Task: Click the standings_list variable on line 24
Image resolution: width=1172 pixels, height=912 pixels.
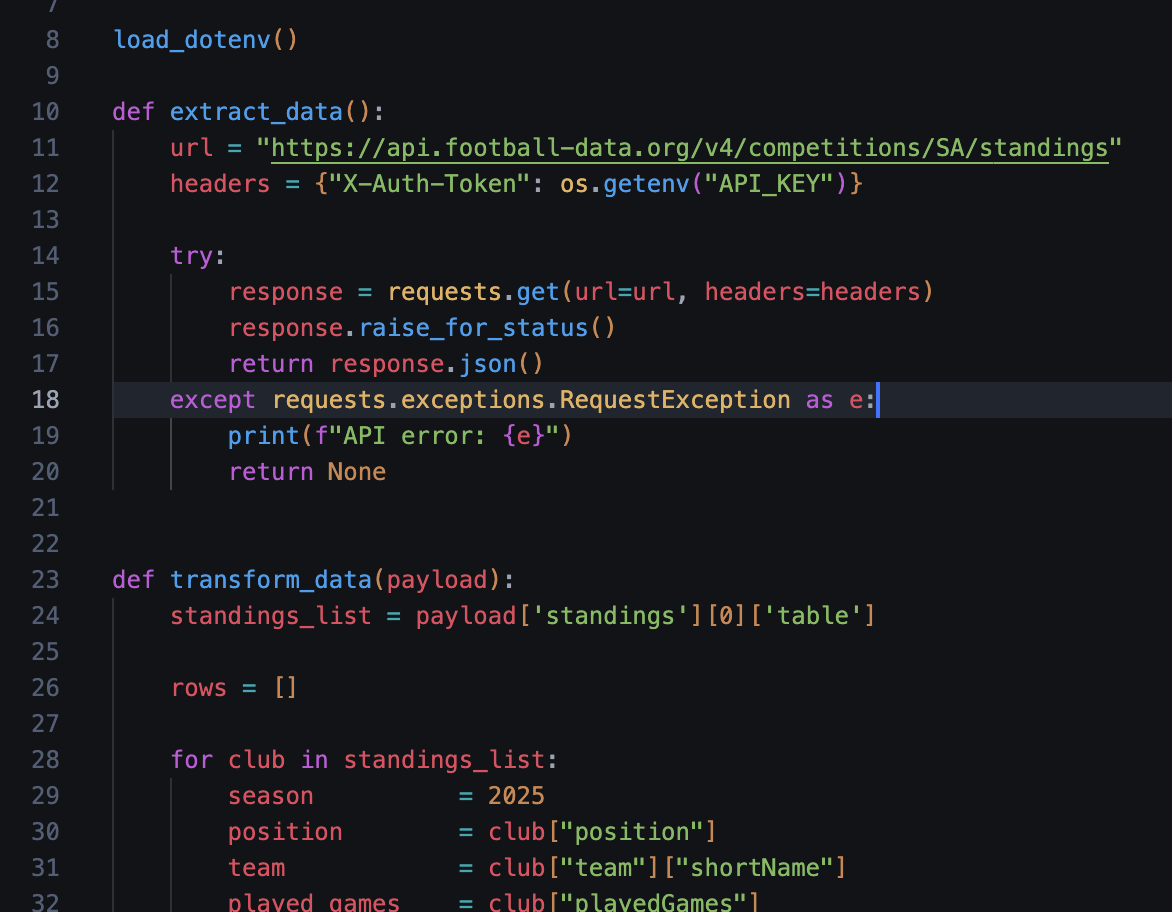Action: [x=270, y=615]
